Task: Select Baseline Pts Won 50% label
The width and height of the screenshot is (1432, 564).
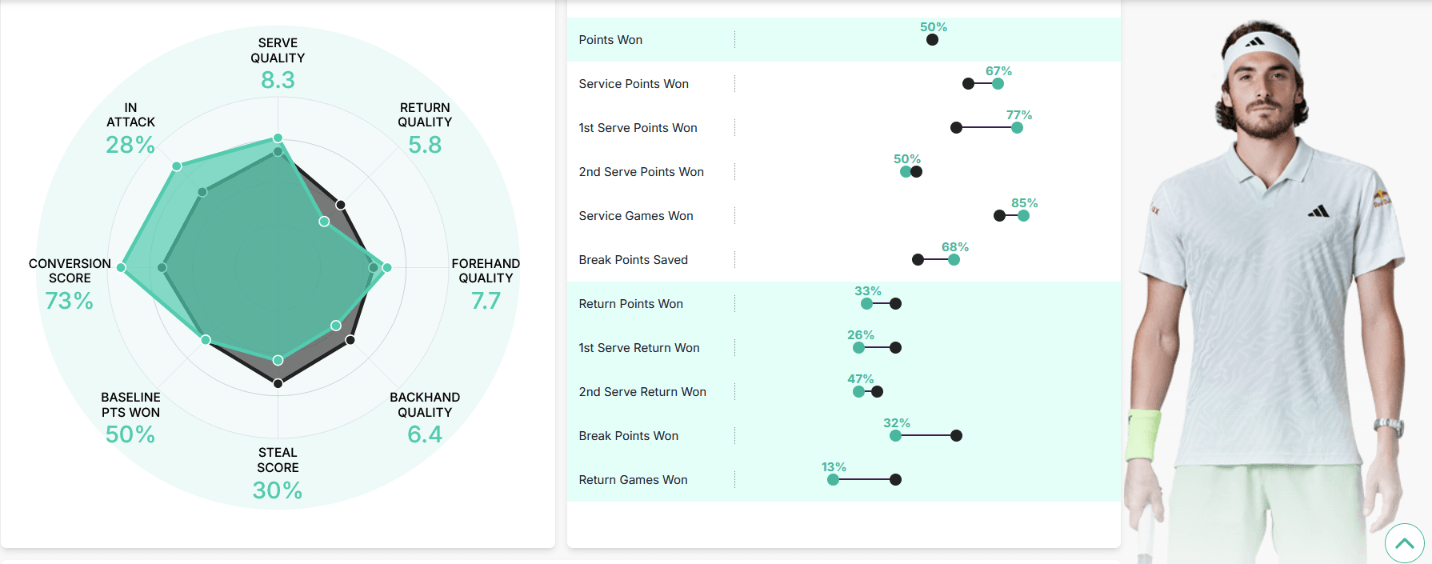Action: [x=131, y=418]
